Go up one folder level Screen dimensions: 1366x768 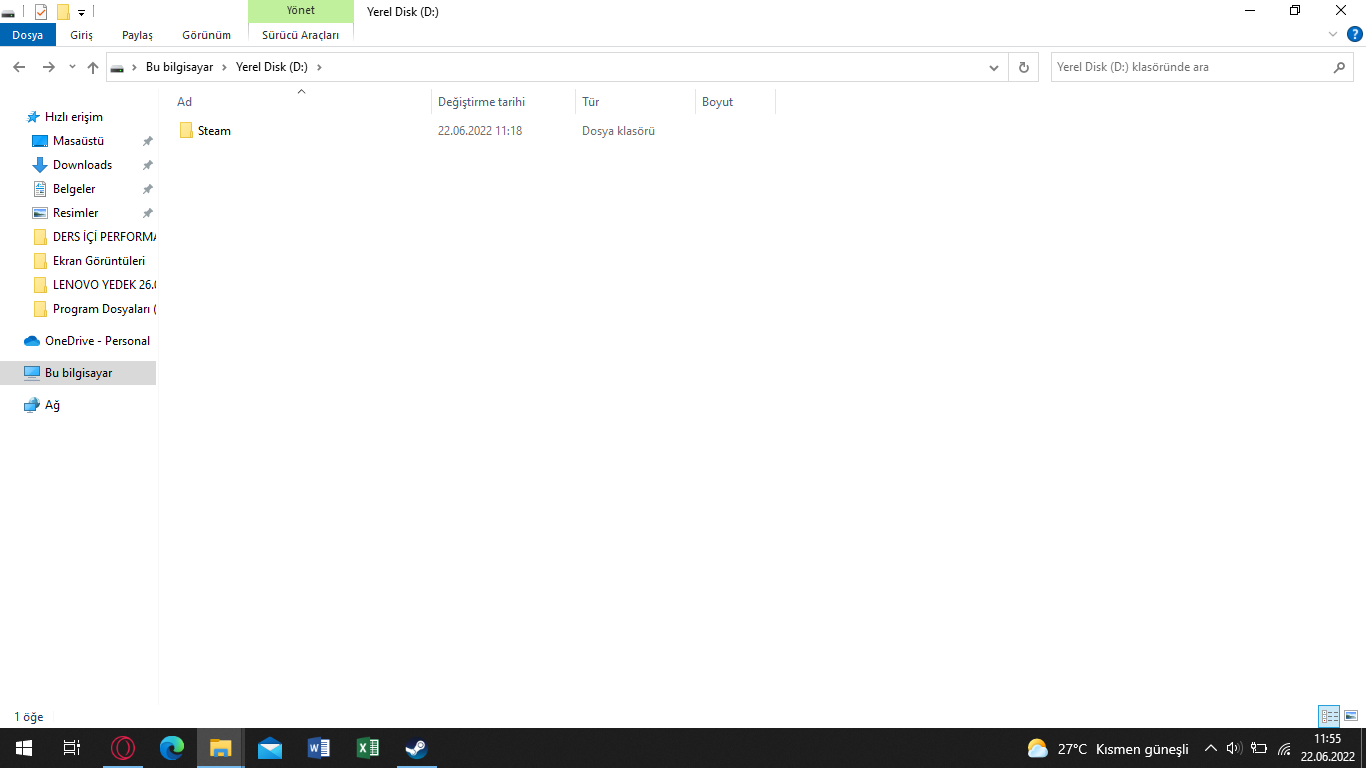pos(93,67)
